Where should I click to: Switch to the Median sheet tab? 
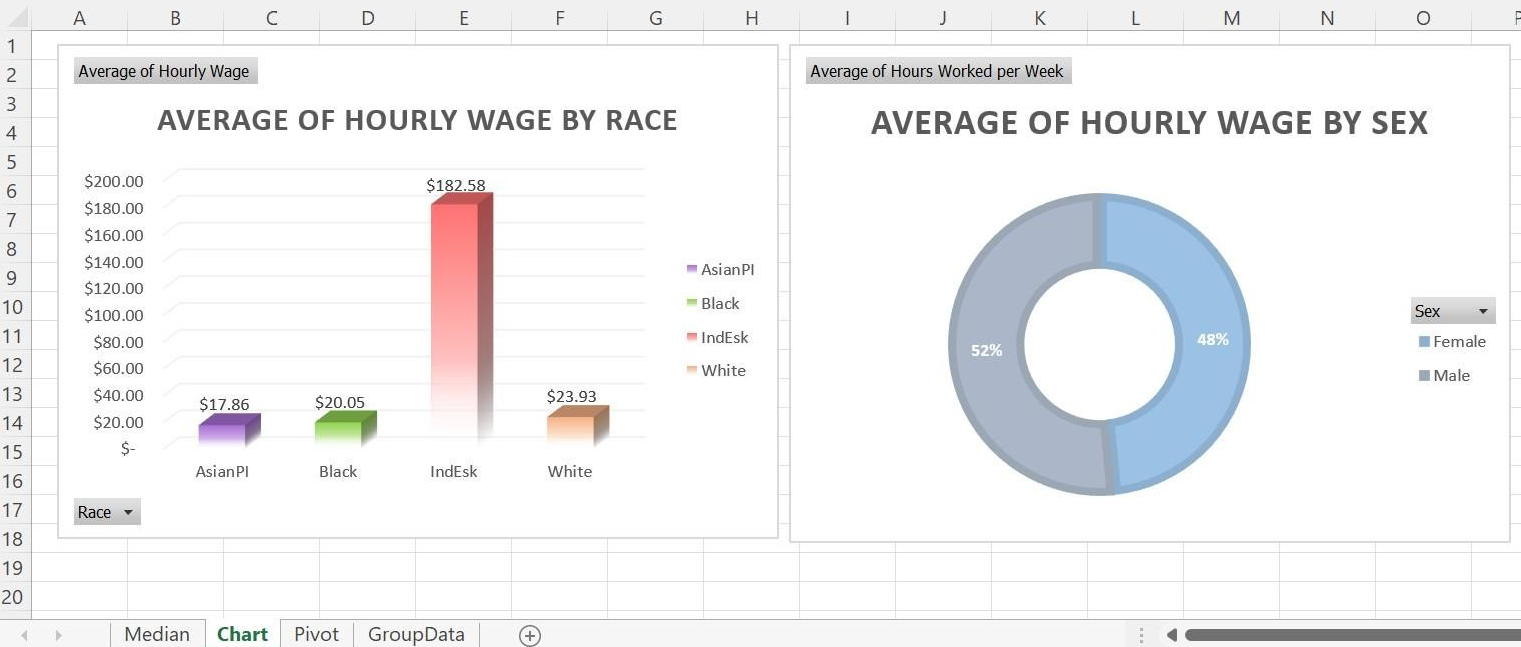[156, 635]
